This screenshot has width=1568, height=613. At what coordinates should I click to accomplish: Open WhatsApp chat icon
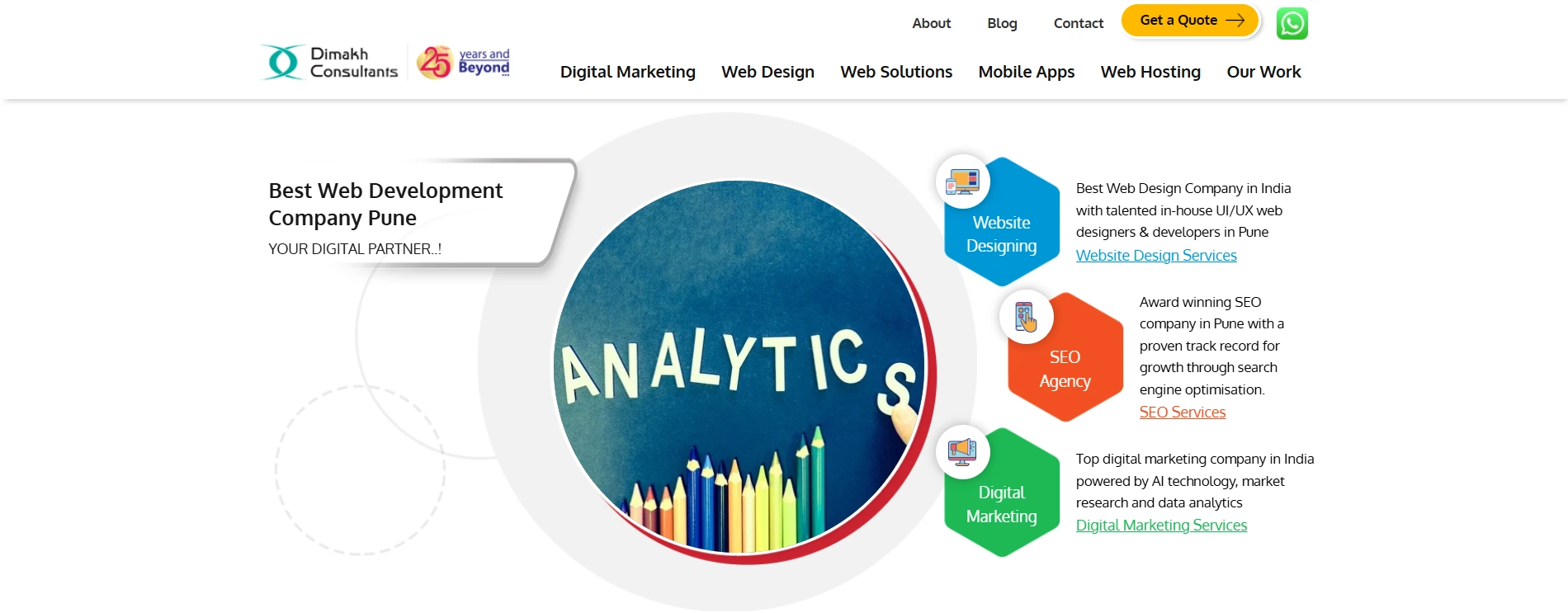(x=1292, y=23)
